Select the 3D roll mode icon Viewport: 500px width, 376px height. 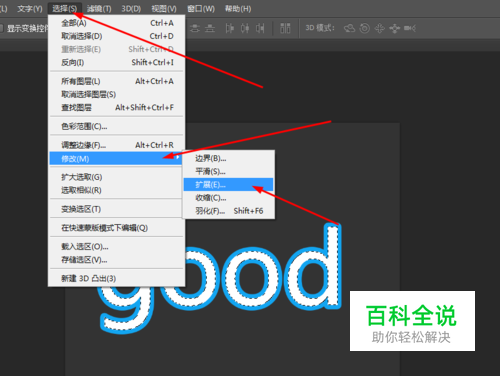(365, 29)
